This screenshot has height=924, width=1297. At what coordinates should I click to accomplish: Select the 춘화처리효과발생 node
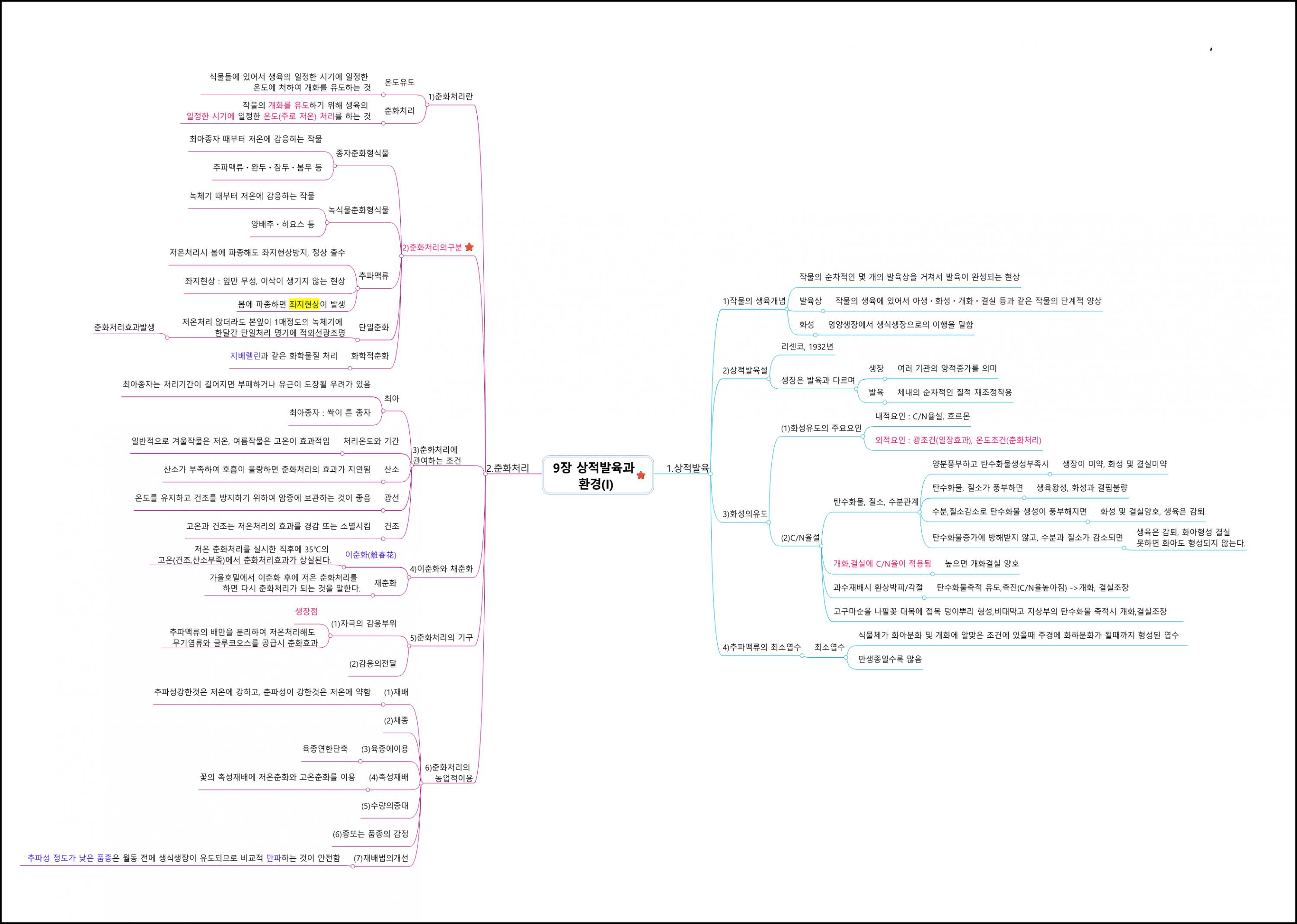124,327
